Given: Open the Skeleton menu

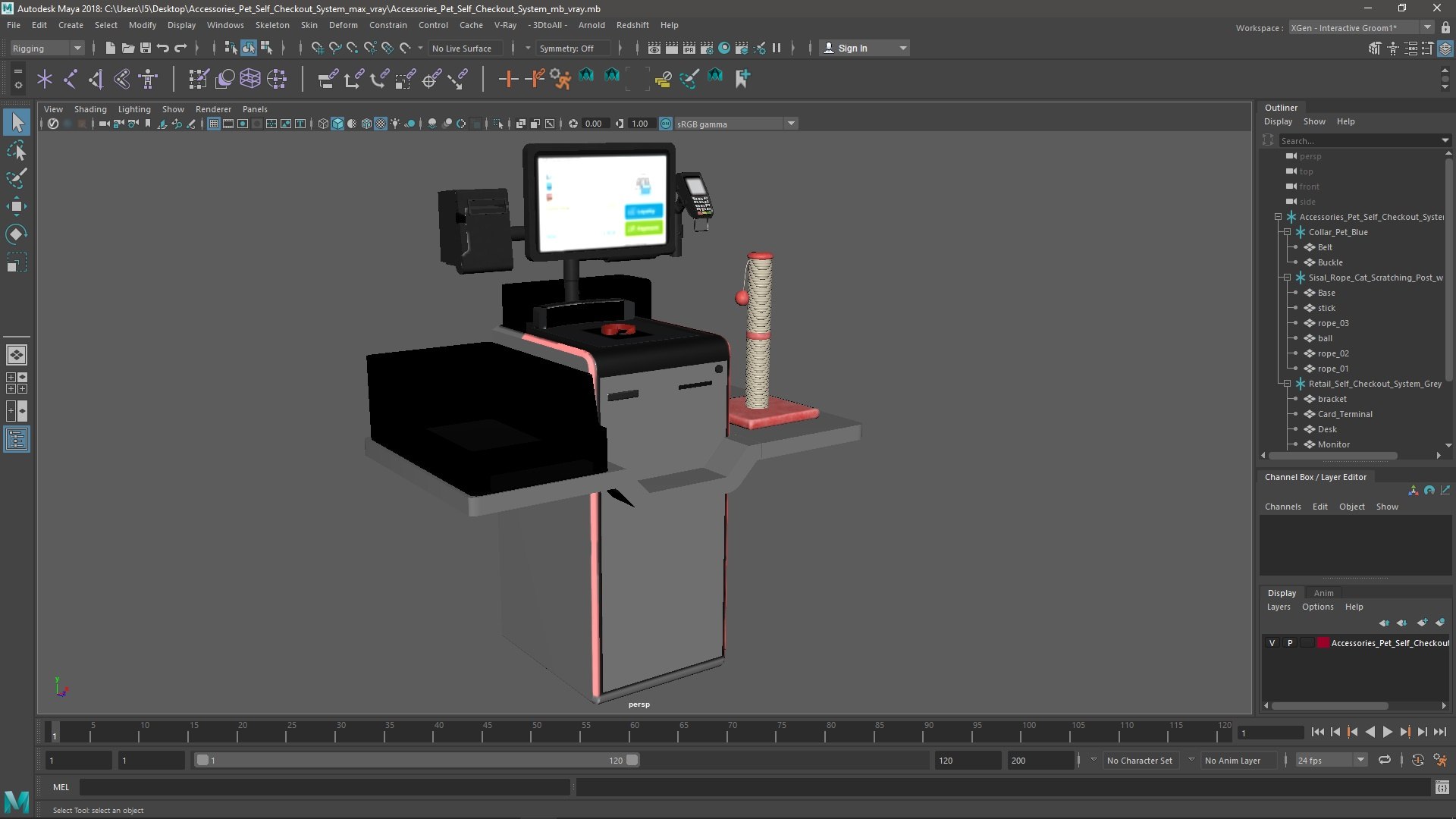Looking at the screenshot, I should (271, 25).
